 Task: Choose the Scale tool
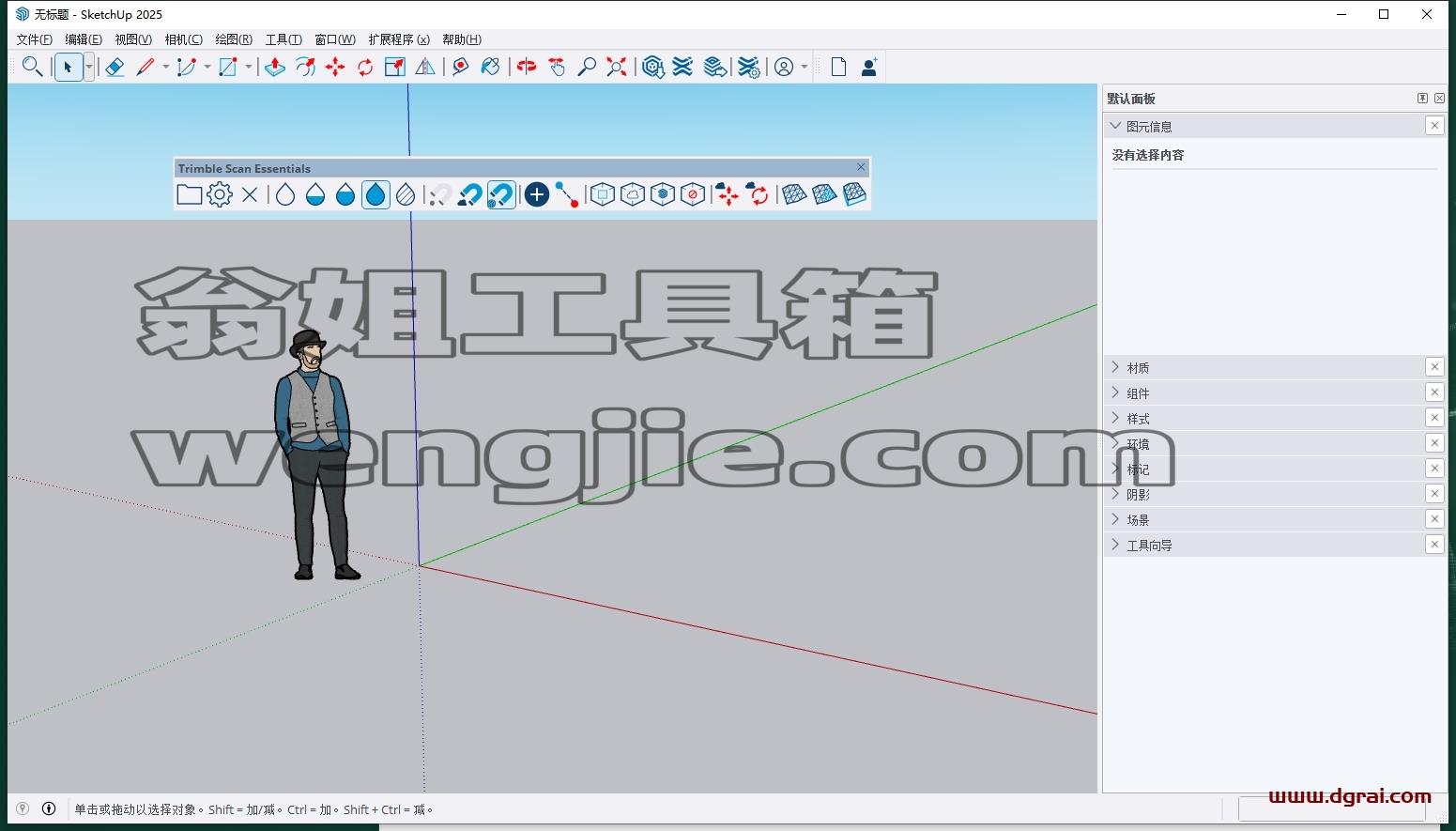pyautogui.click(x=395, y=67)
